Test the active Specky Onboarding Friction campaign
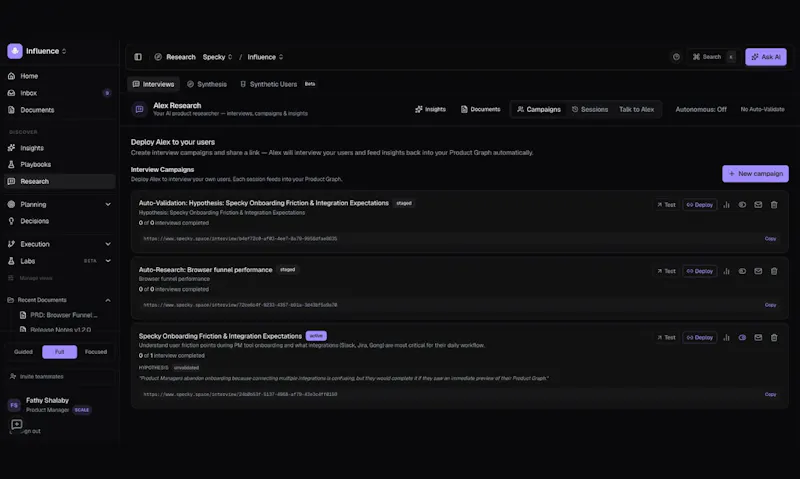 pos(666,337)
